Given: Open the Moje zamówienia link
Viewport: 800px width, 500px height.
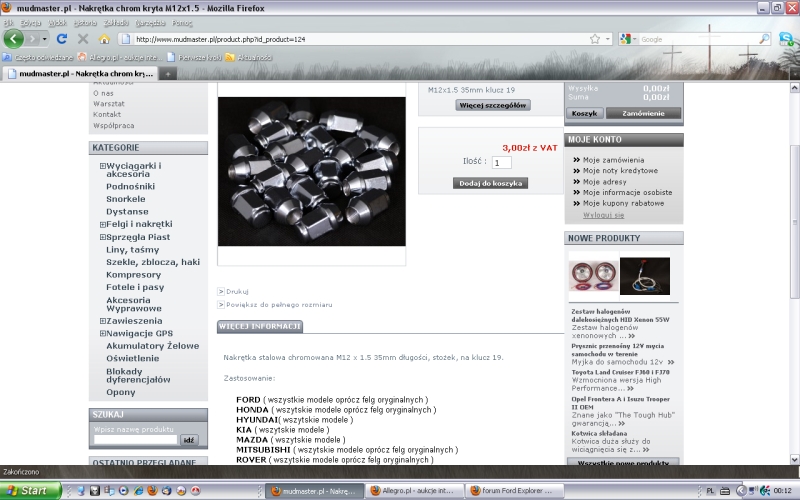Looking at the screenshot, I should click(x=613, y=160).
